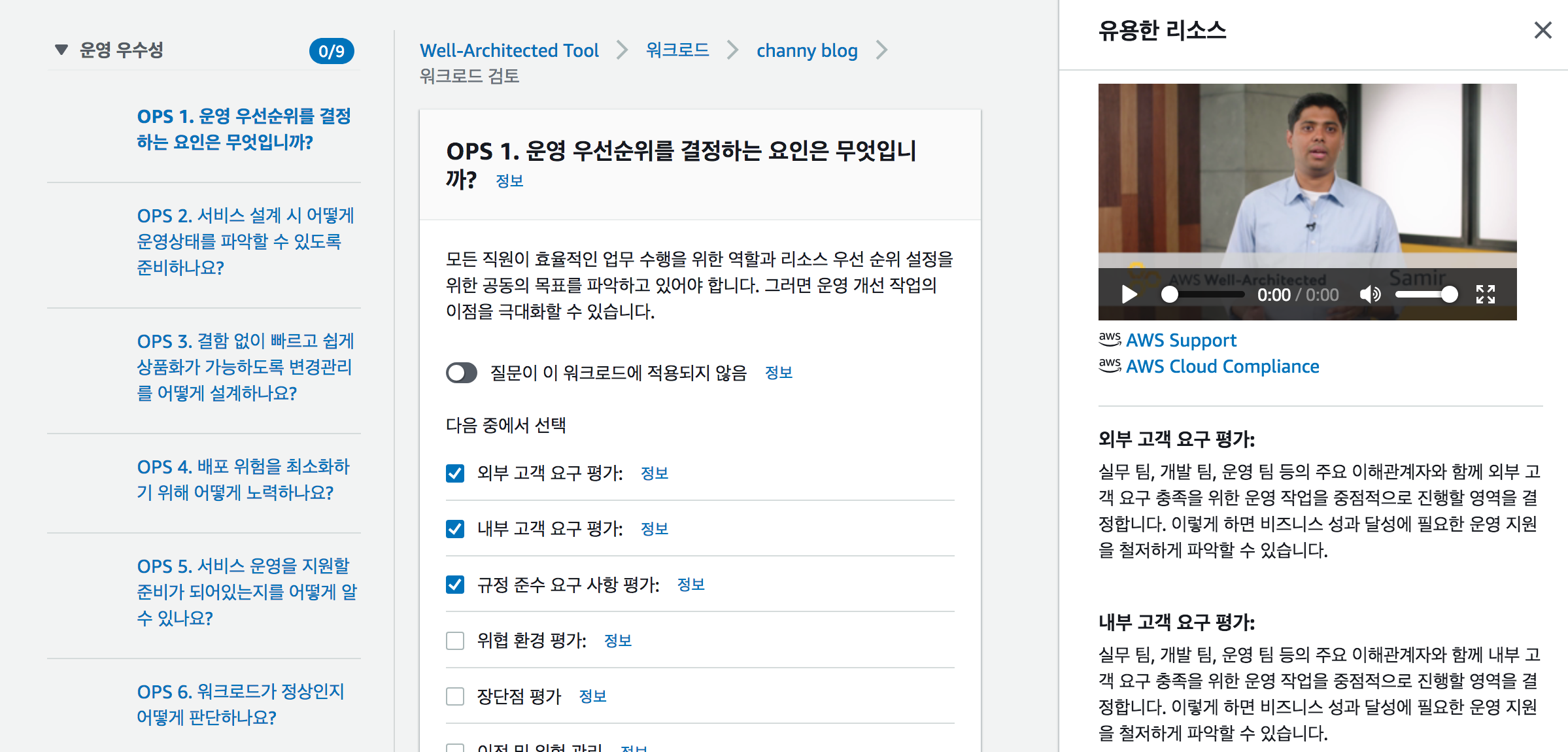
Task: Mute the video with speaker icon
Action: coord(1370,294)
